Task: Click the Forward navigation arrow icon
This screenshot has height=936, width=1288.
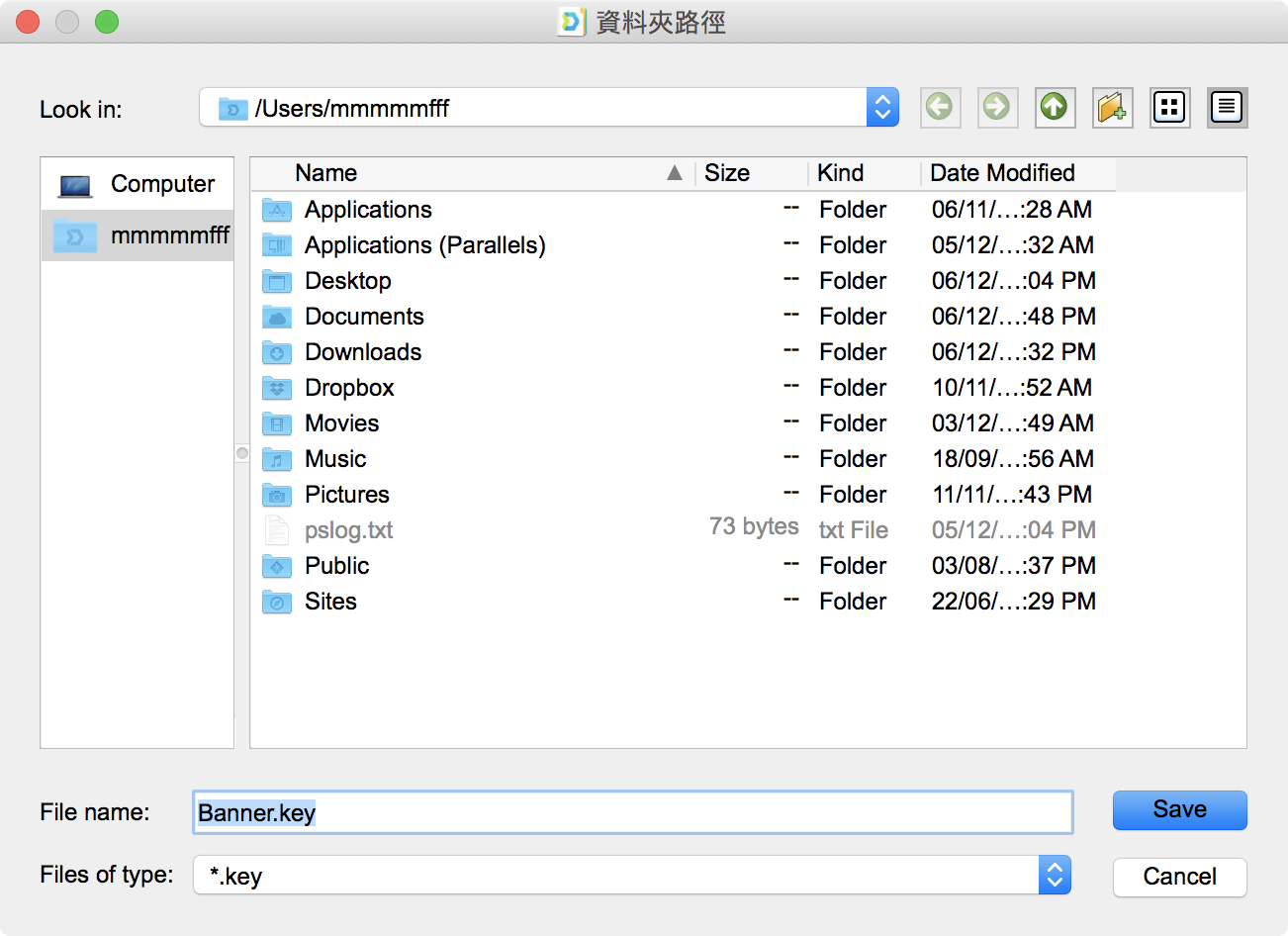Action: click(997, 107)
